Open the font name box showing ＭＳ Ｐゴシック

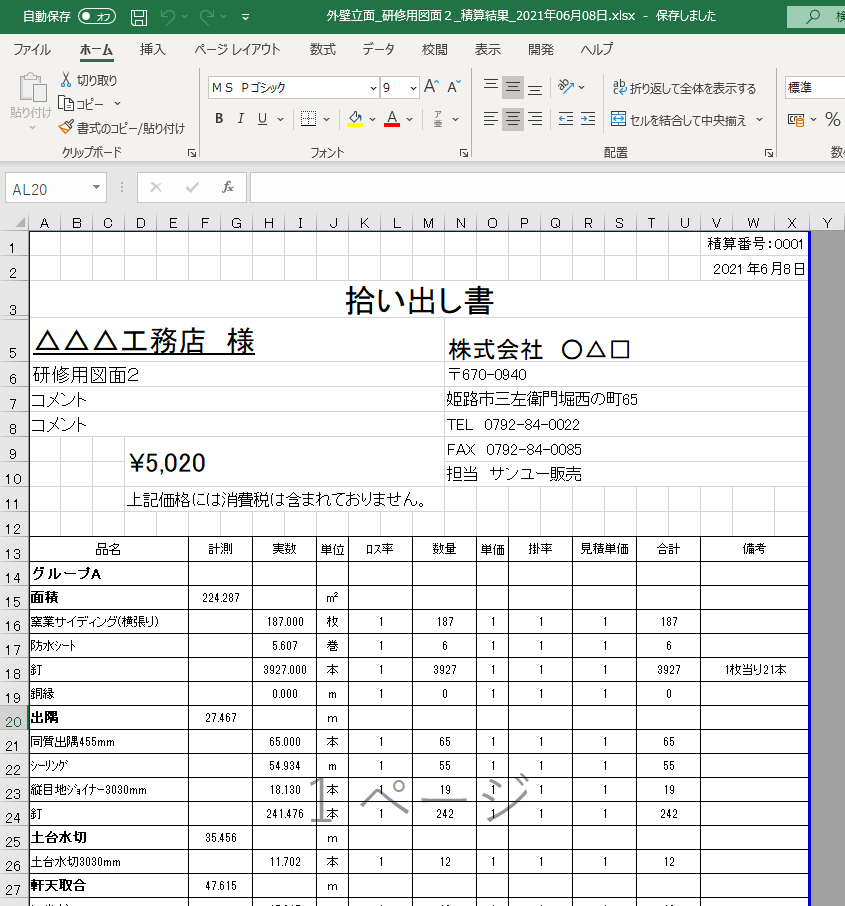pyautogui.click(x=294, y=88)
